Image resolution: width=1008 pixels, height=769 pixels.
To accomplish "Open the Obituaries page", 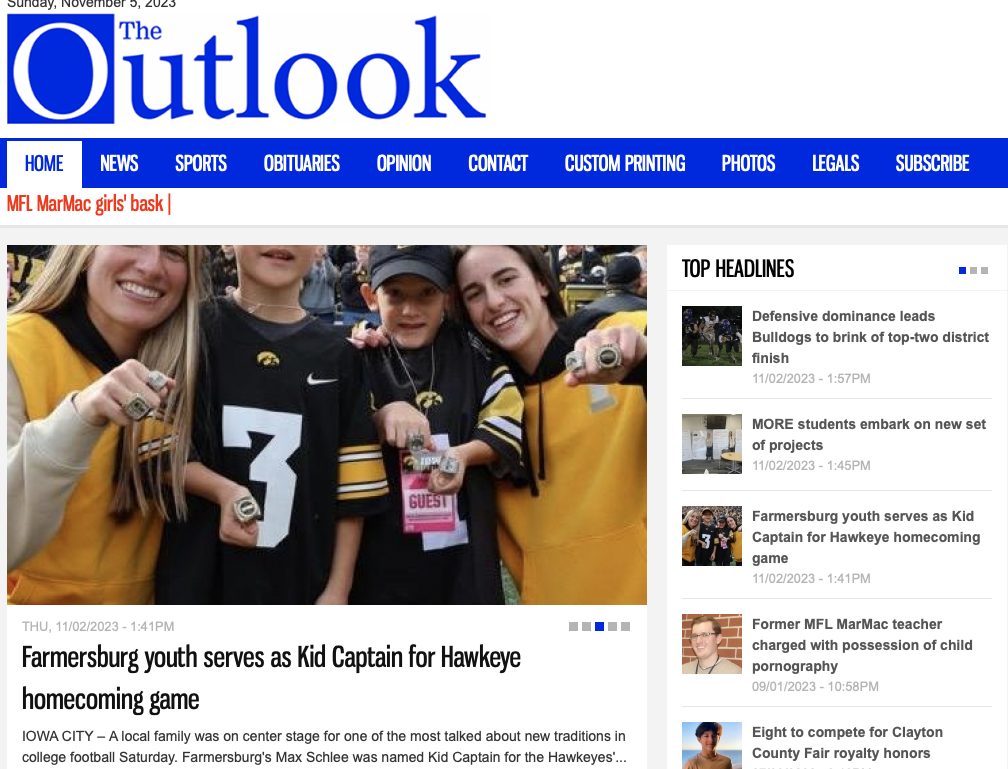I will [x=302, y=163].
